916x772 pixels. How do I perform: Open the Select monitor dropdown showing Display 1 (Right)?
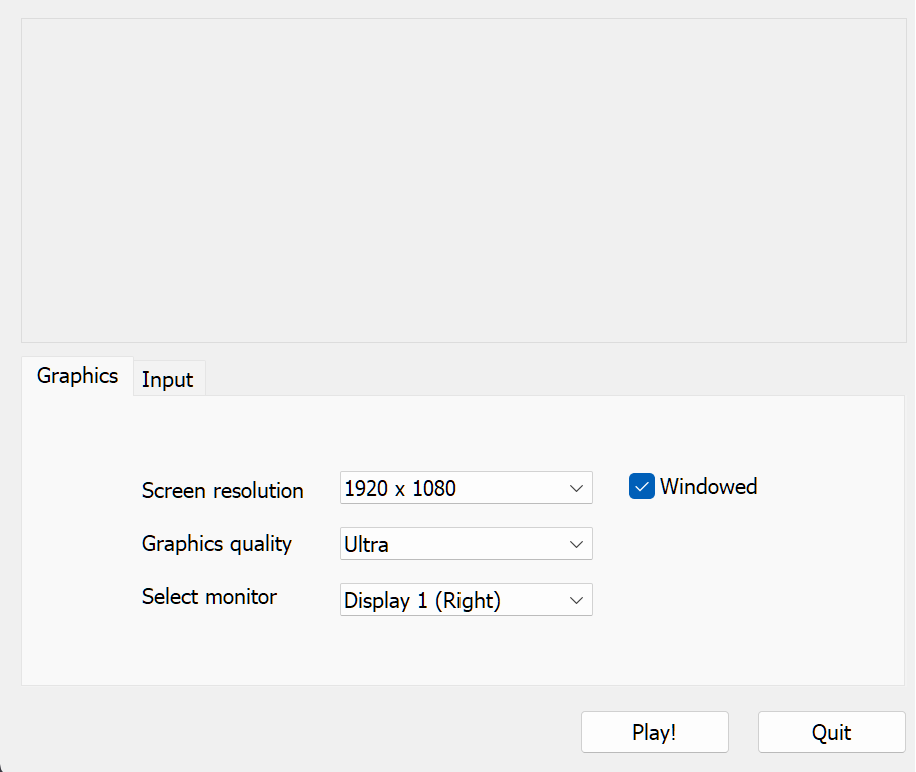pyautogui.click(x=466, y=600)
